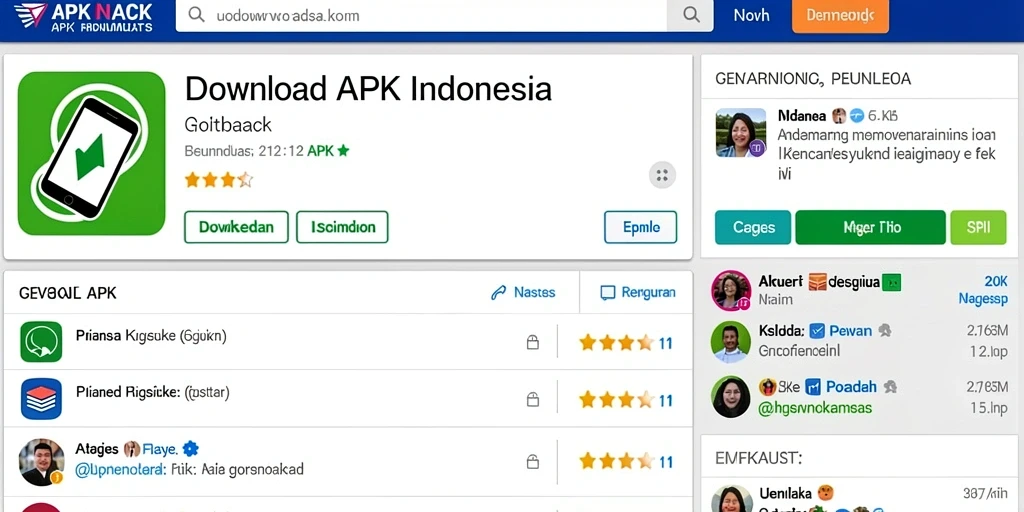Click the GEVBOJL APK heading
The image size is (1024, 512).
tap(68, 293)
